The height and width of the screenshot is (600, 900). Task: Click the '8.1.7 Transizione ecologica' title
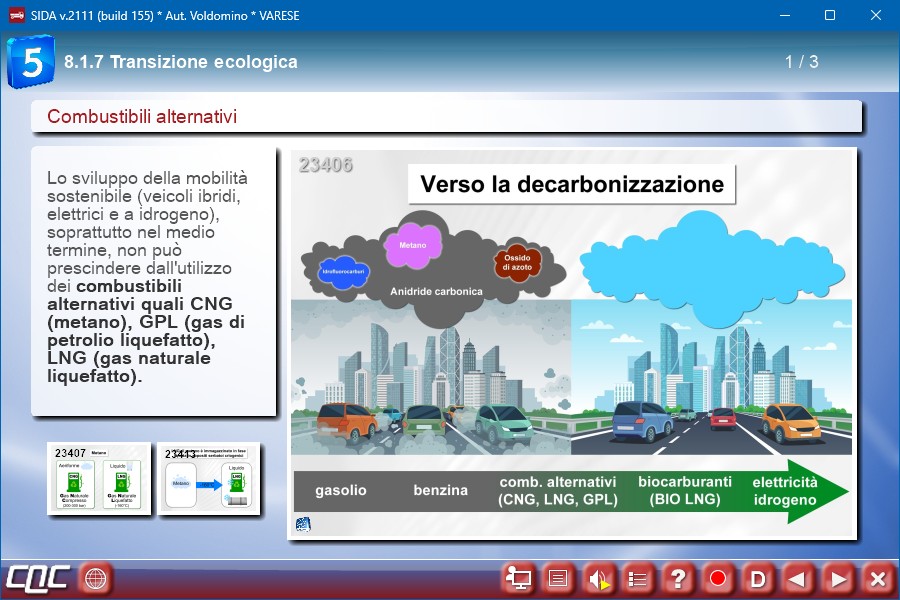[x=181, y=62]
